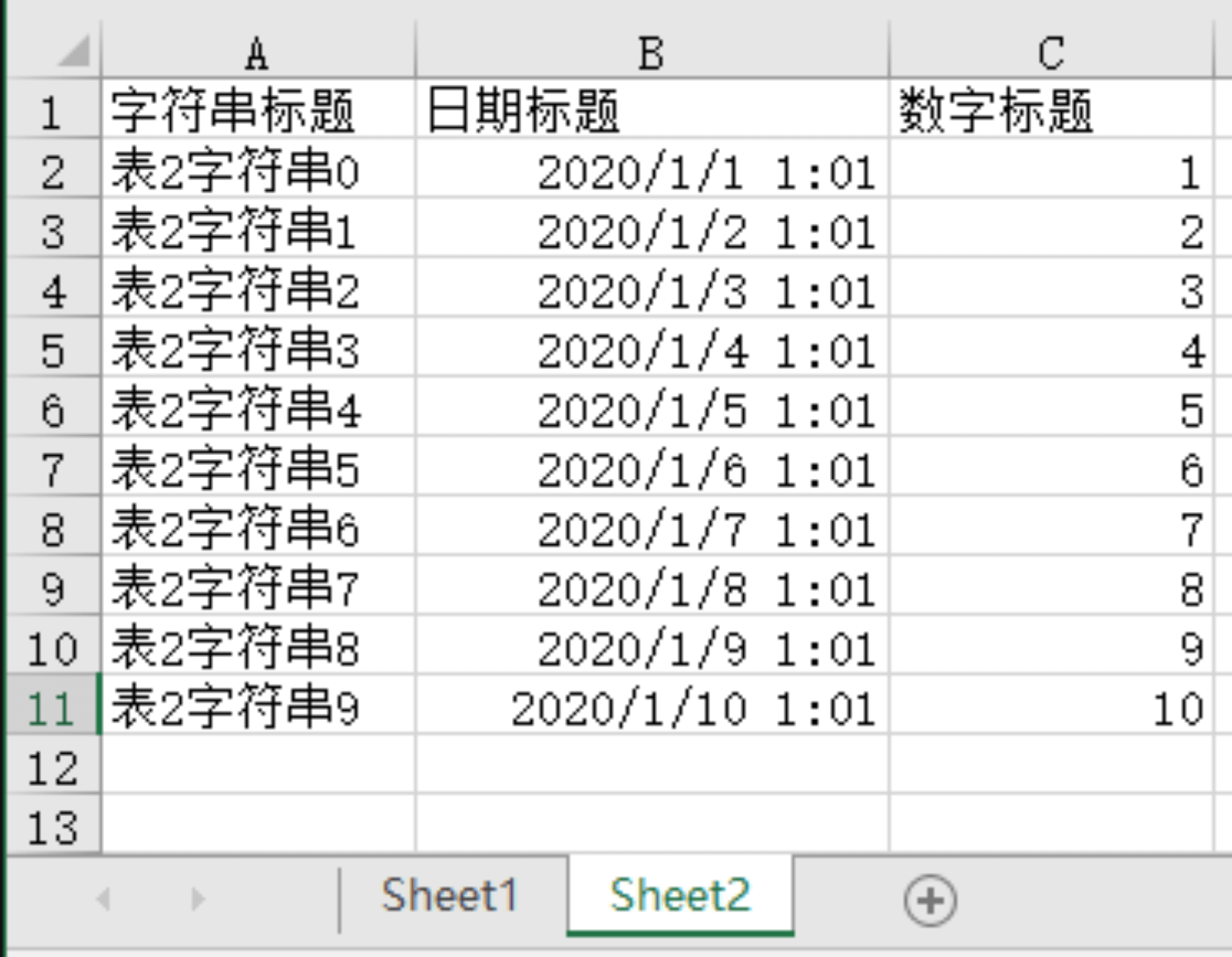This screenshot has height=957, width=1232.
Task: Select the date cell 2020/1/5 1:01
Action: (x=651, y=410)
